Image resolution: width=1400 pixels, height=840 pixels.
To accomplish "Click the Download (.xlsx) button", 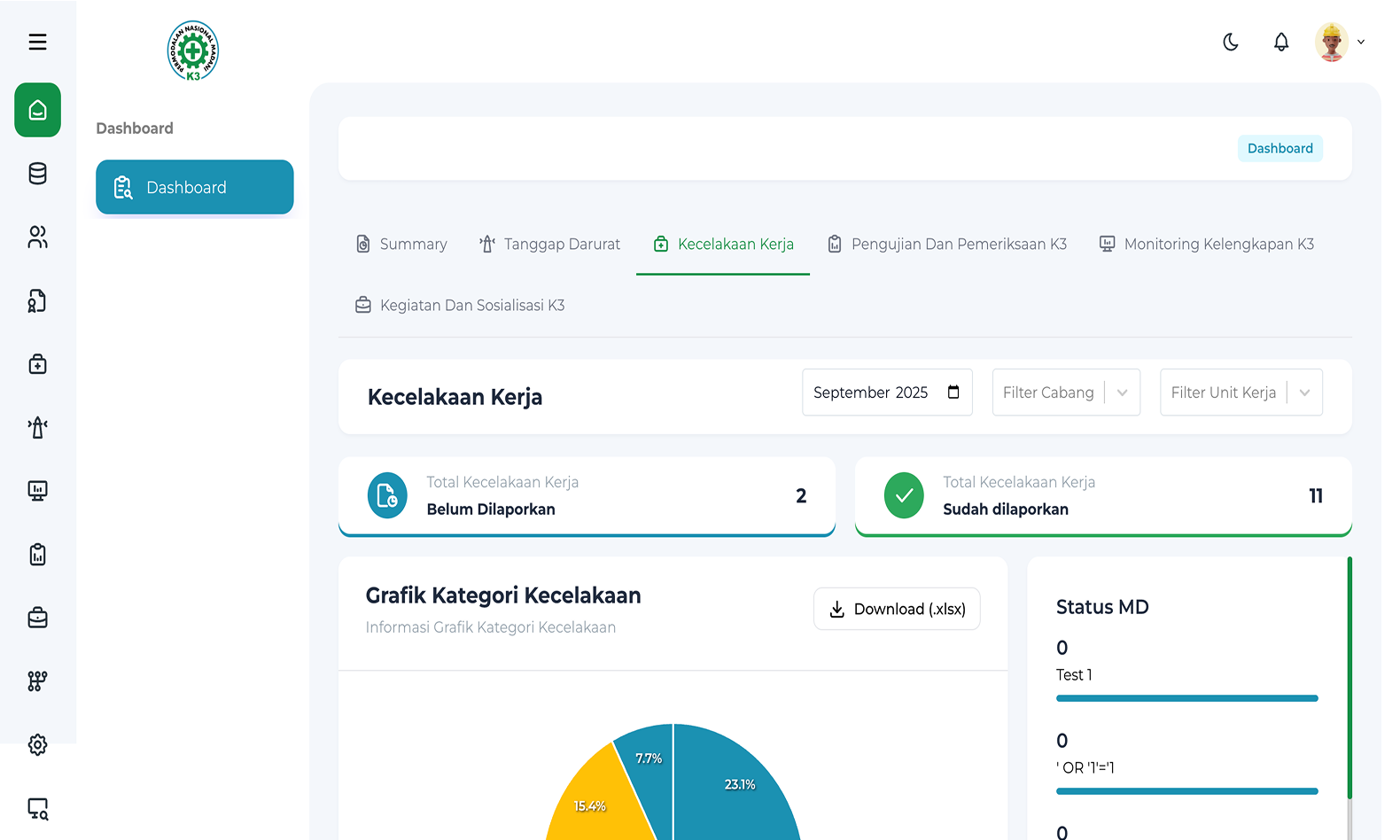I will pyautogui.click(x=897, y=610).
